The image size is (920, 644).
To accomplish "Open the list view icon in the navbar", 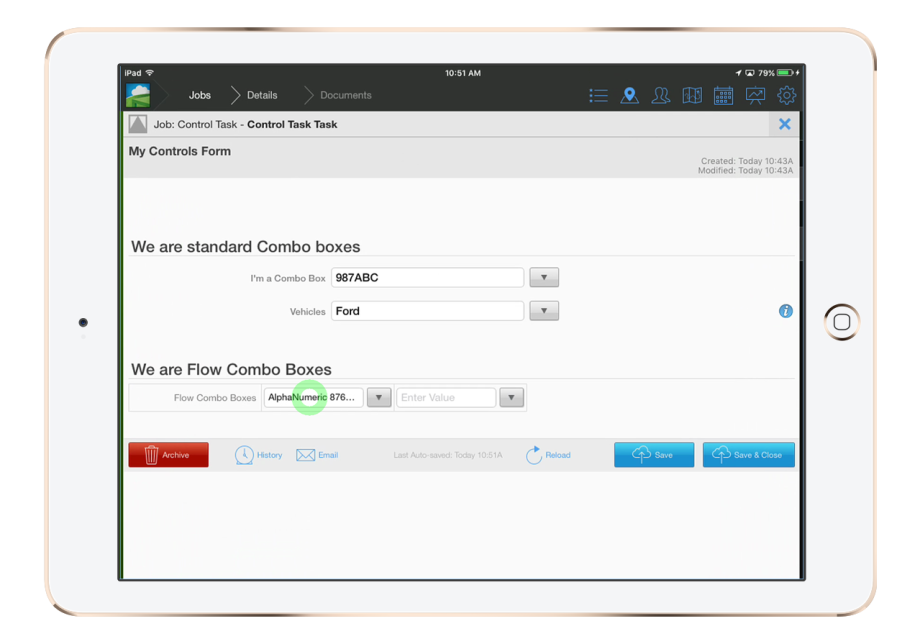I will 598,95.
